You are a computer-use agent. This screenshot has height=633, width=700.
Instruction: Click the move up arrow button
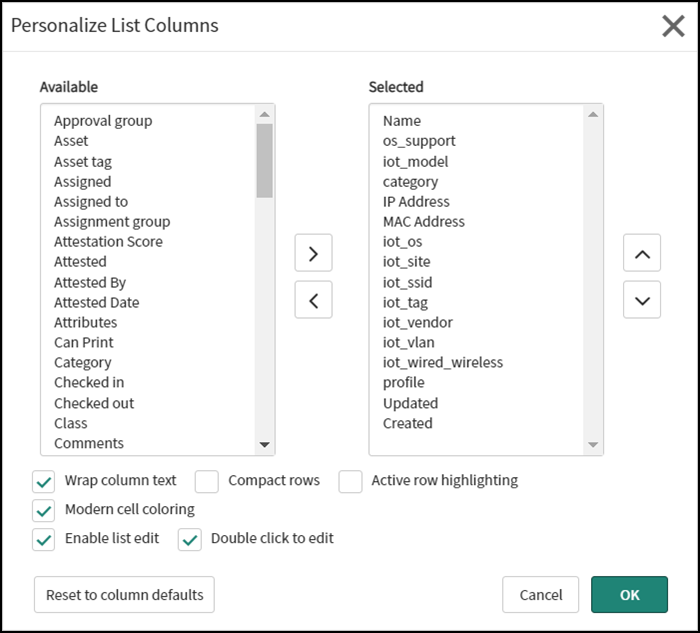click(641, 253)
